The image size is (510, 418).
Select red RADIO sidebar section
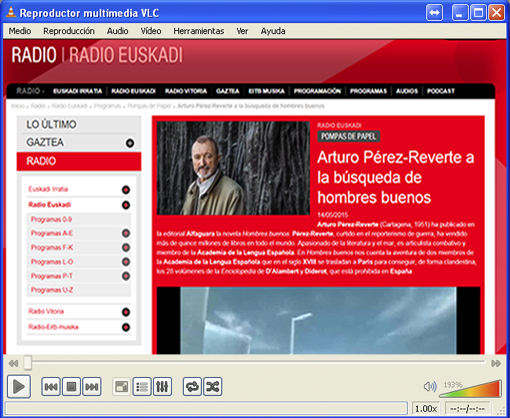coord(79,161)
